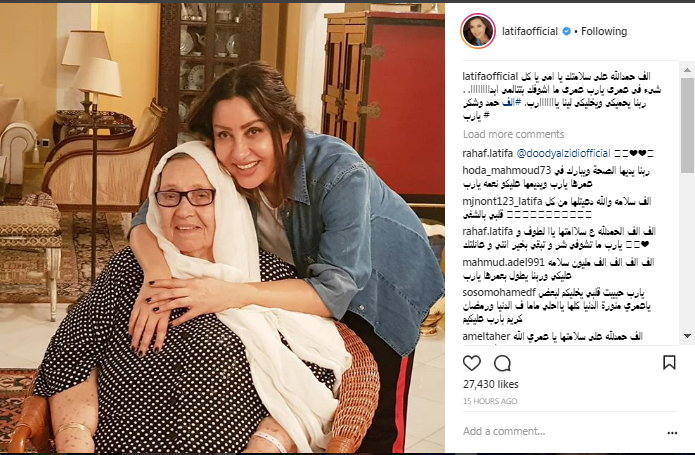This screenshot has height=455, width=695.
Task: Open mjnont123_latifa commenter profile
Action: click(502, 202)
